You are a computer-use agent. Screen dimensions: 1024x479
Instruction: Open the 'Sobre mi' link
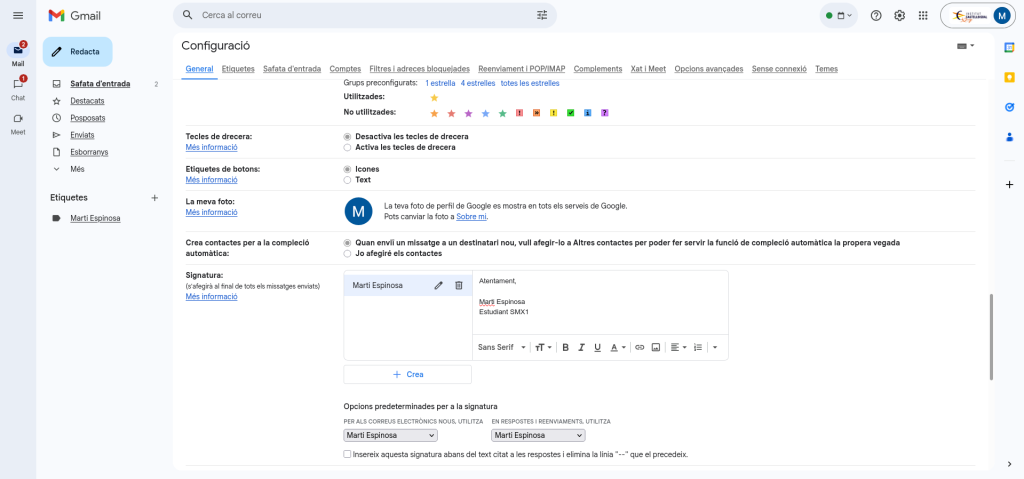coord(472,217)
